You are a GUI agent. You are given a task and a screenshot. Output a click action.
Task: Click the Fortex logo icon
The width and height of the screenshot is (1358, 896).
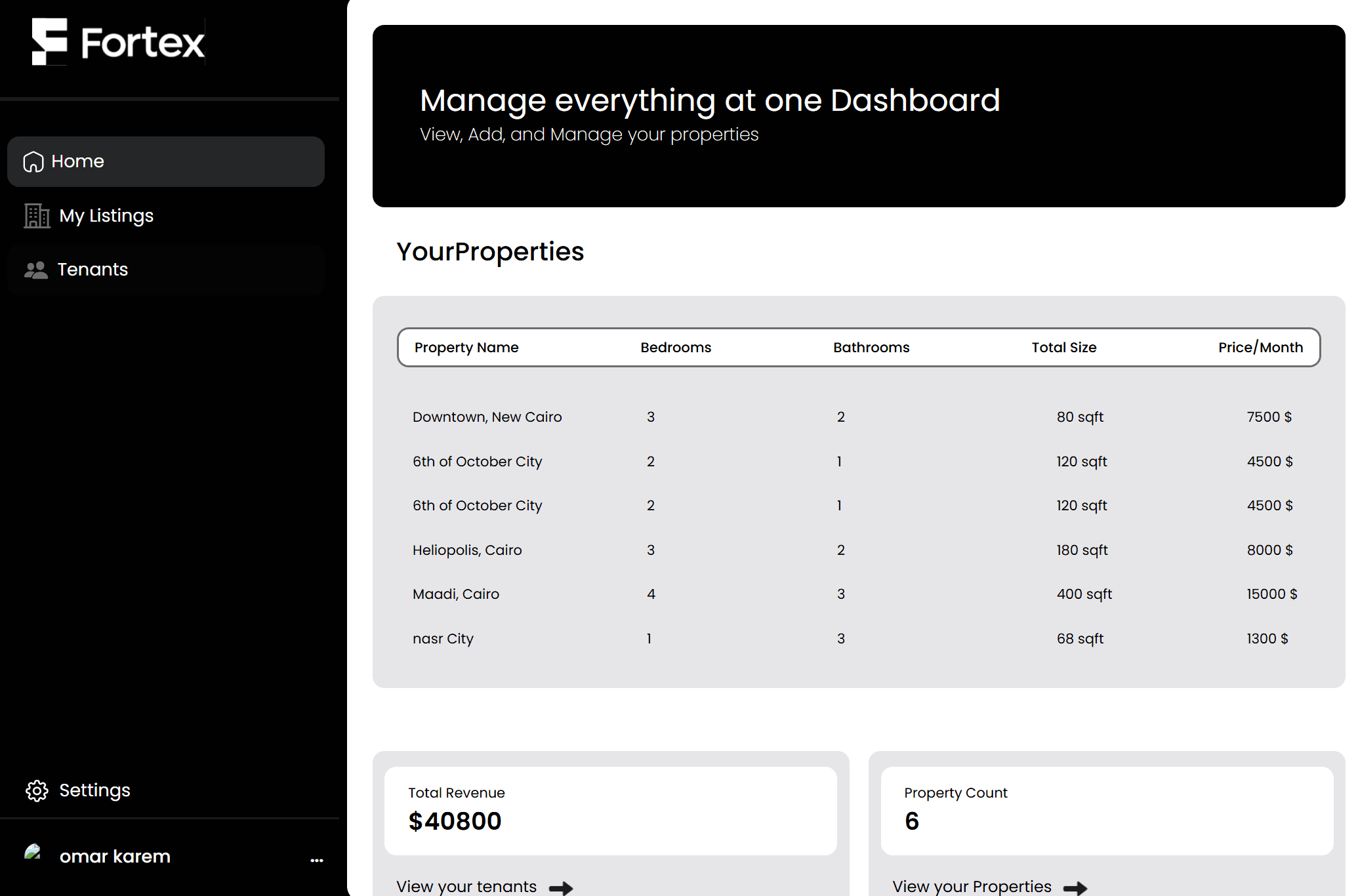pos(50,41)
